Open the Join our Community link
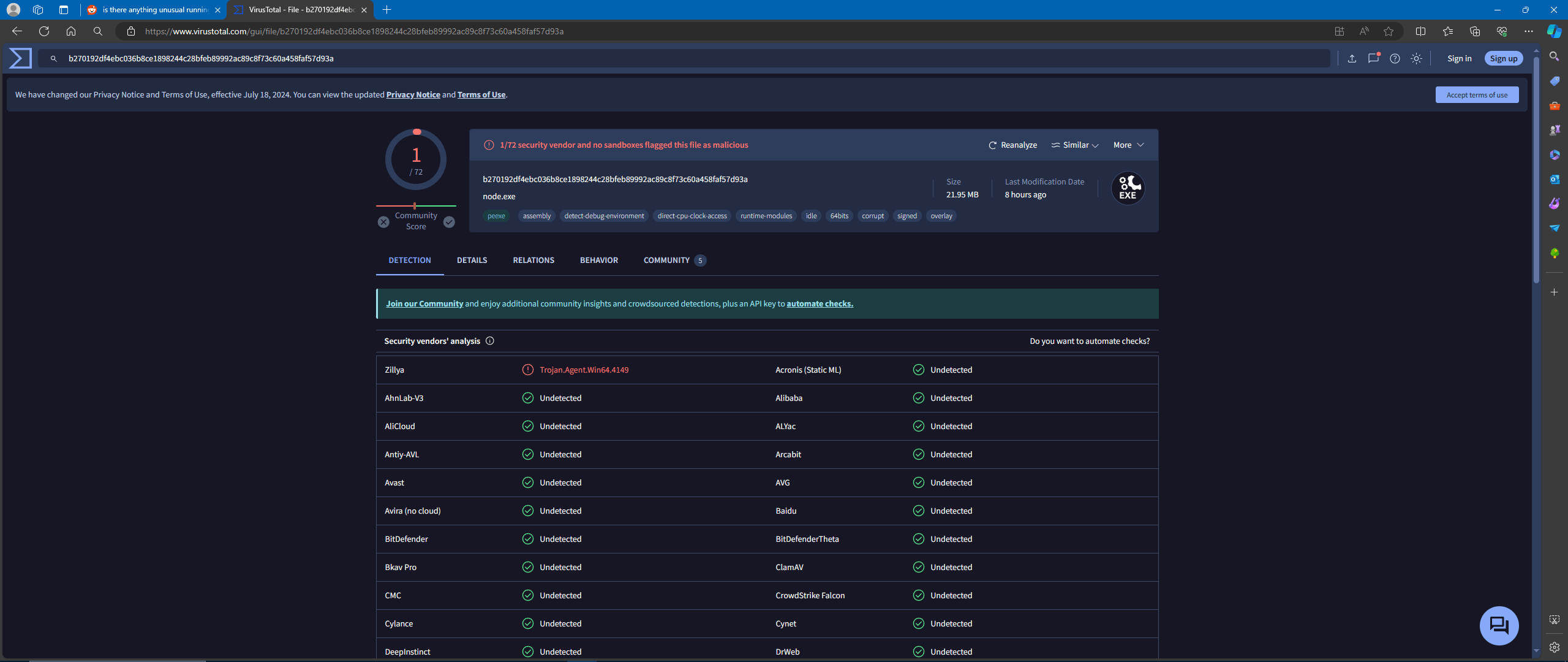This screenshot has height=662, width=1568. (424, 304)
